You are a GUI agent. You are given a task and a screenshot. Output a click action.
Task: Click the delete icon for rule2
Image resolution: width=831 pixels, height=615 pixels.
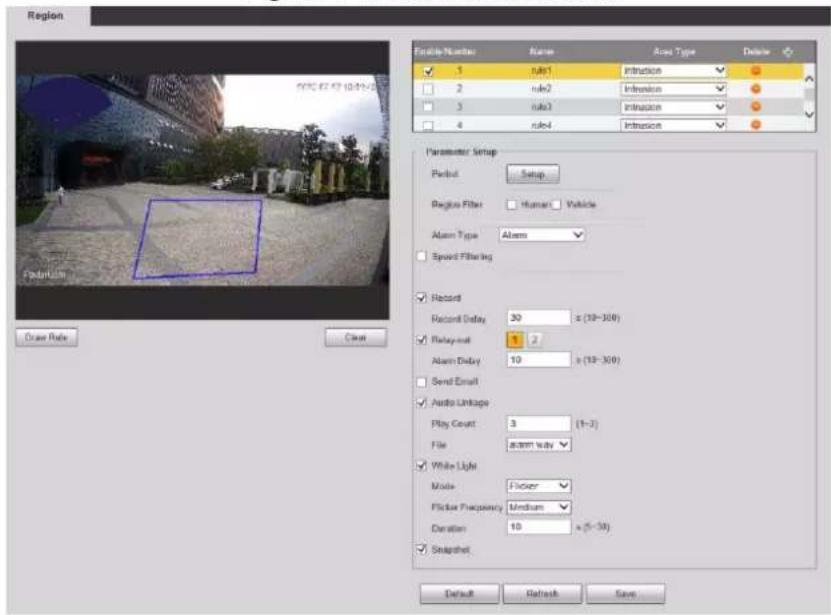(756, 89)
